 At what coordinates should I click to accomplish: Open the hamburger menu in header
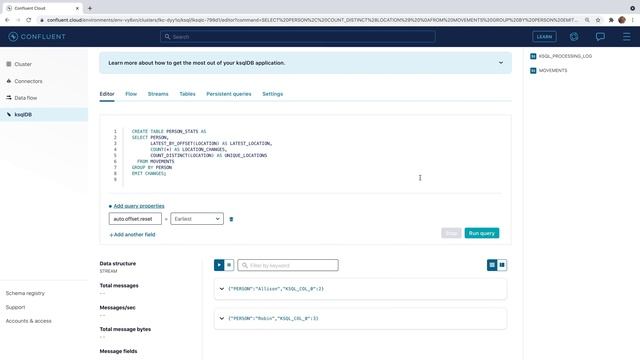coord(627,37)
